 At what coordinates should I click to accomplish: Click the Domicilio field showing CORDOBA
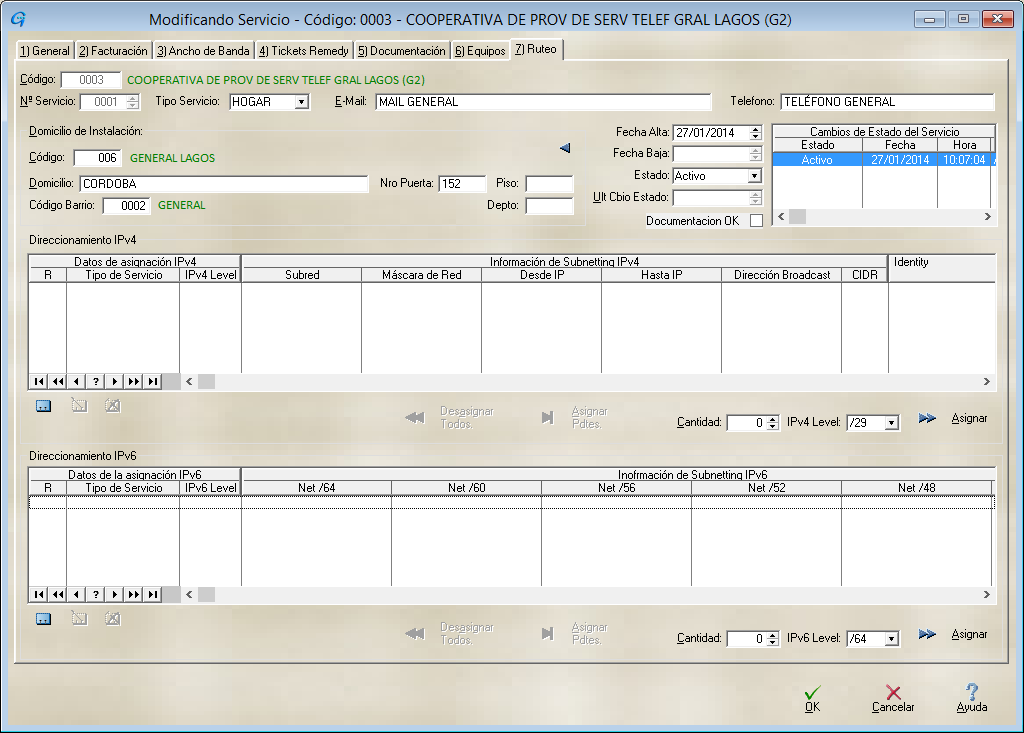[224, 184]
